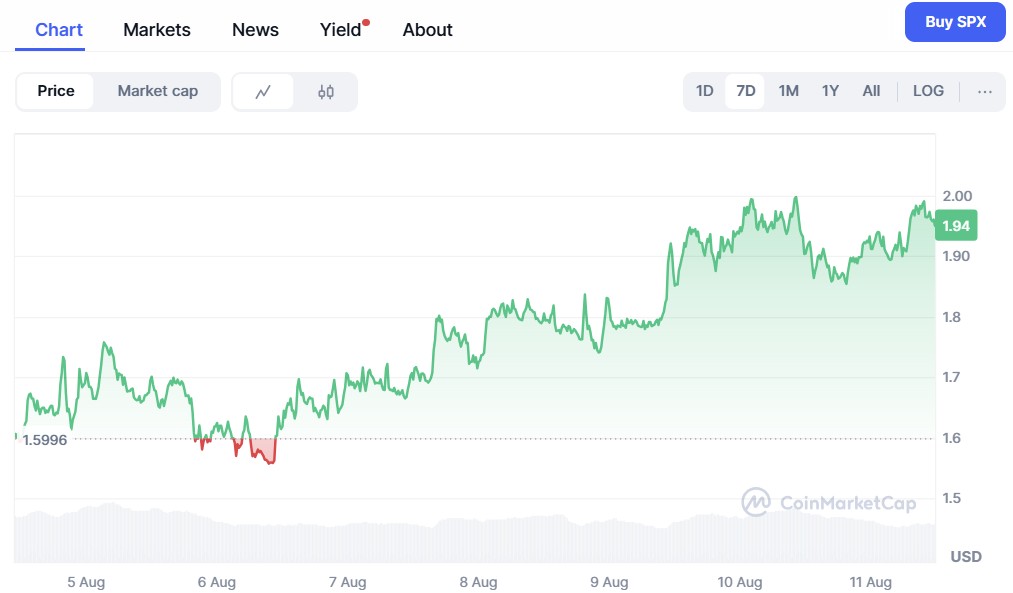
Task: Select 7D time range
Action: point(745,91)
